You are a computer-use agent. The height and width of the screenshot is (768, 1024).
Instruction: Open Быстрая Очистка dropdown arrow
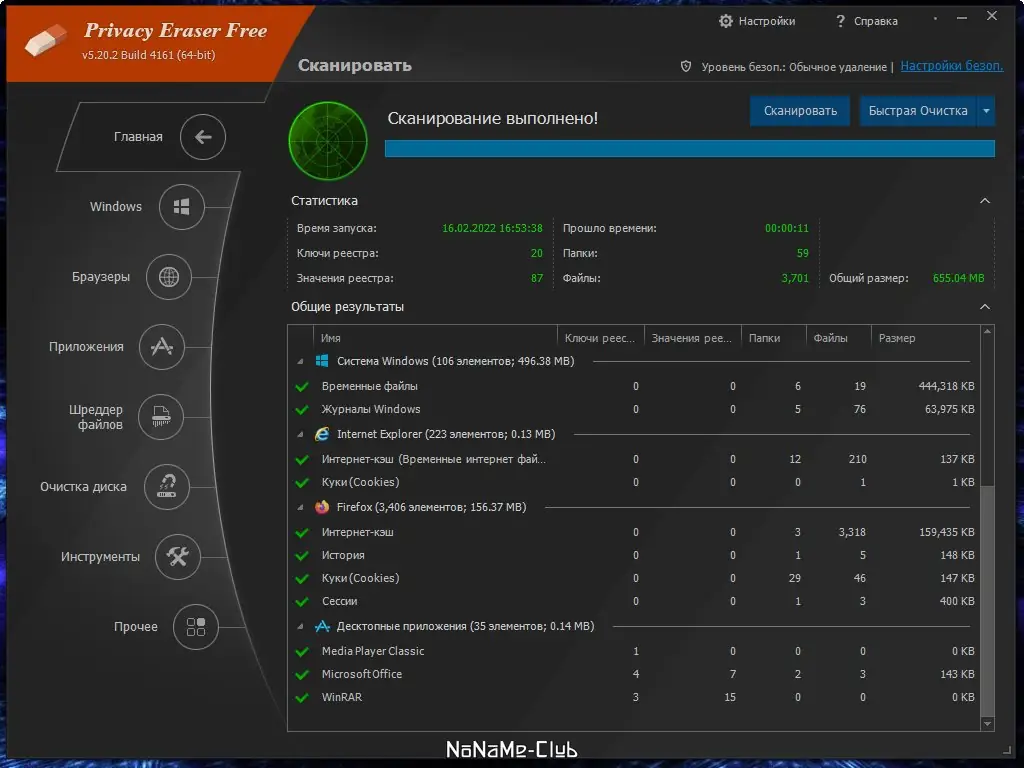pyautogui.click(x=986, y=111)
